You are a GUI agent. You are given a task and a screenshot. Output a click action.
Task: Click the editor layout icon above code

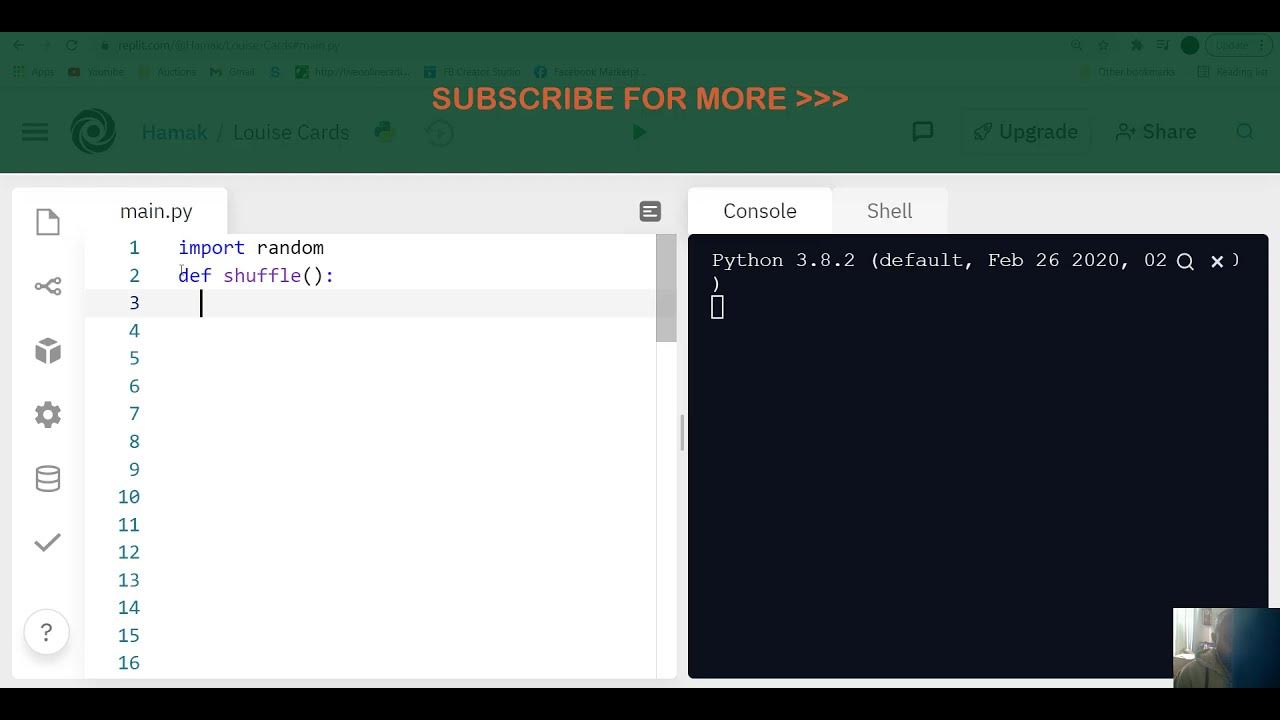click(x=650, y=211)
